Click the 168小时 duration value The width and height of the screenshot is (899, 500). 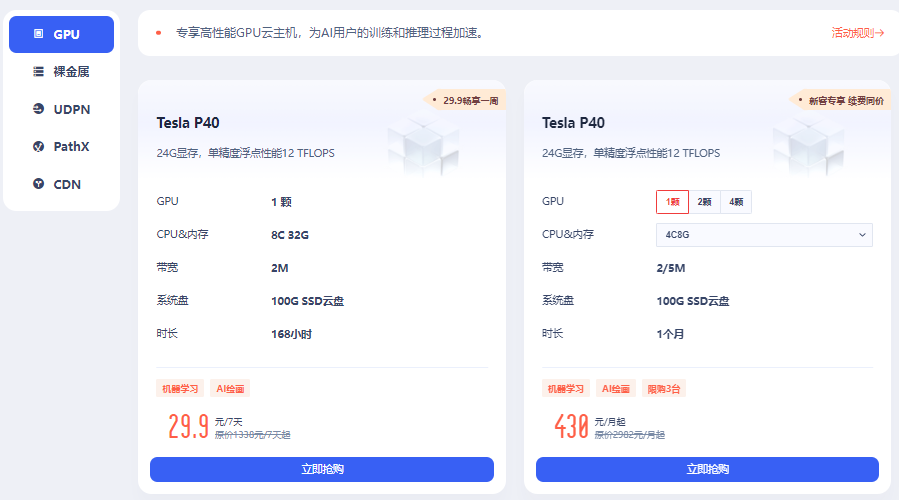coord(291,334)
